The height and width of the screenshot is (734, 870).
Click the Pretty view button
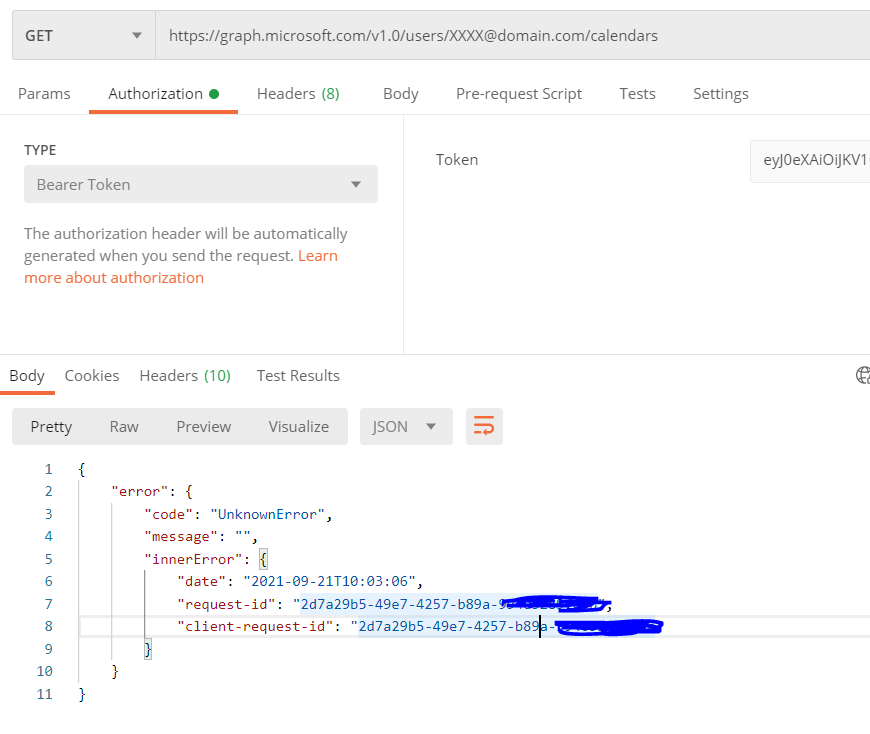pos(51,426)
